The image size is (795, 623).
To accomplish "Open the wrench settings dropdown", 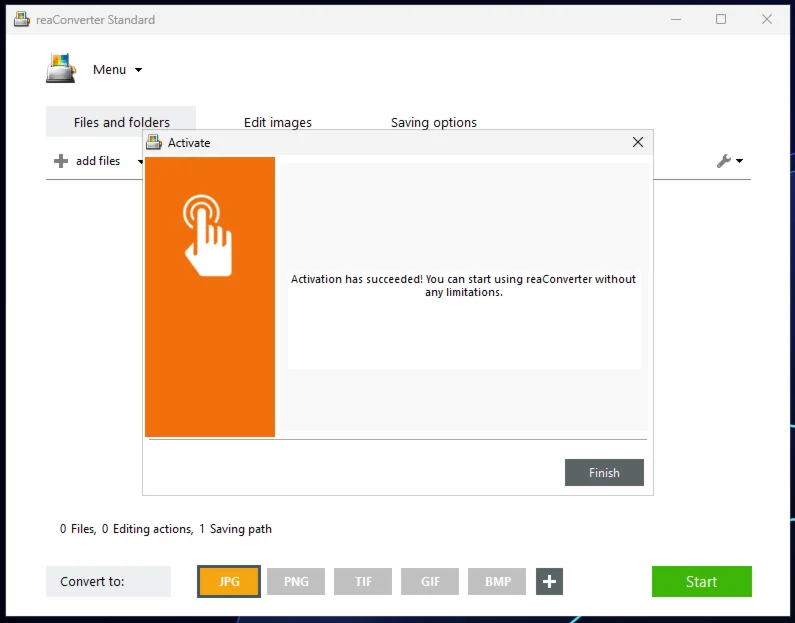I will (x=724, y=161).
